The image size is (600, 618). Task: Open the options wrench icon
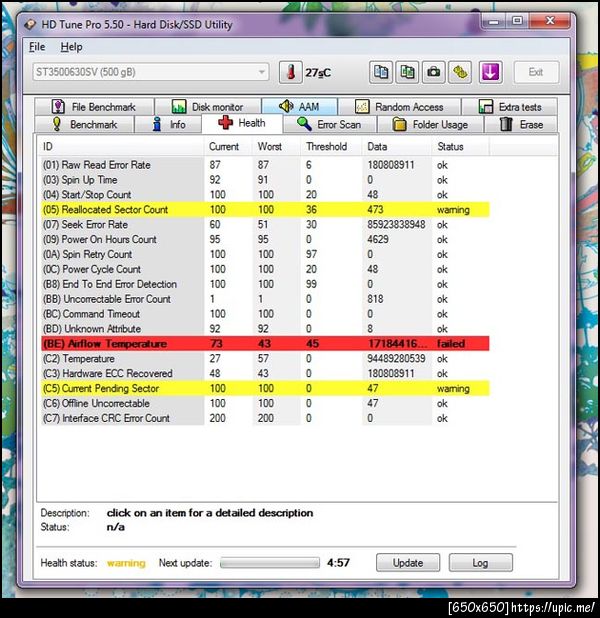click(460, 72)
